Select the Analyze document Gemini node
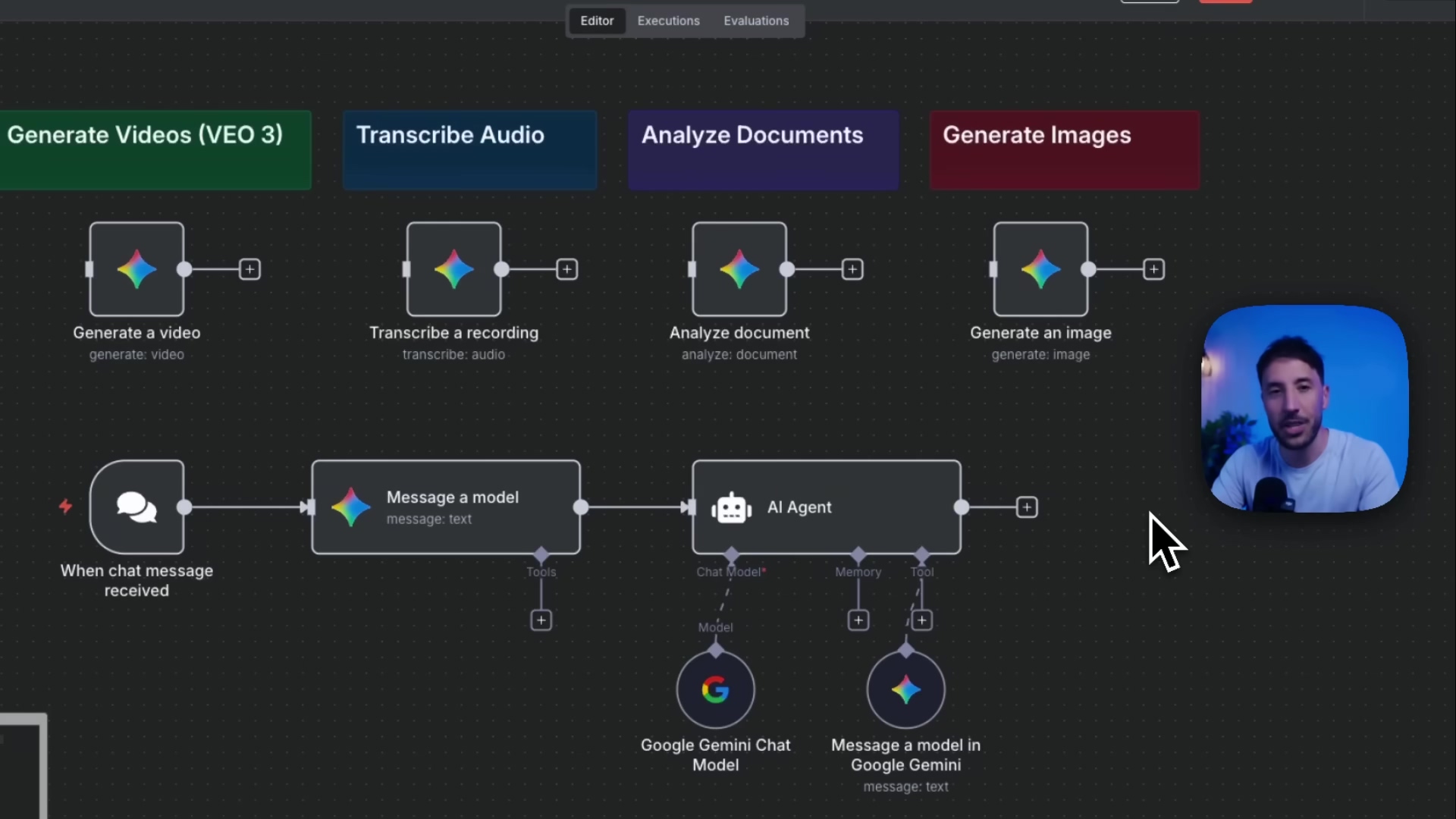The image size is (1456, 819). point(739,269)
